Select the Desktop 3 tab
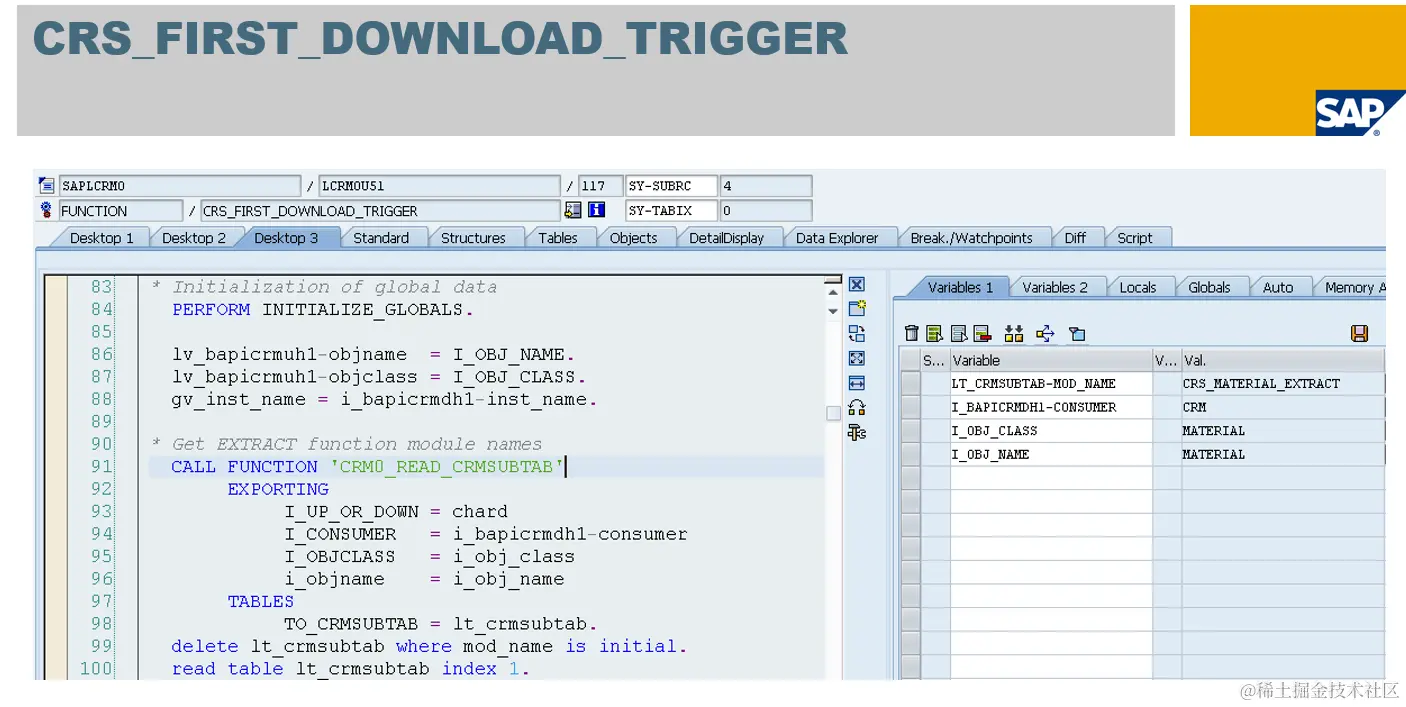This screenshot has height=707, width=1406. [286, 238]
